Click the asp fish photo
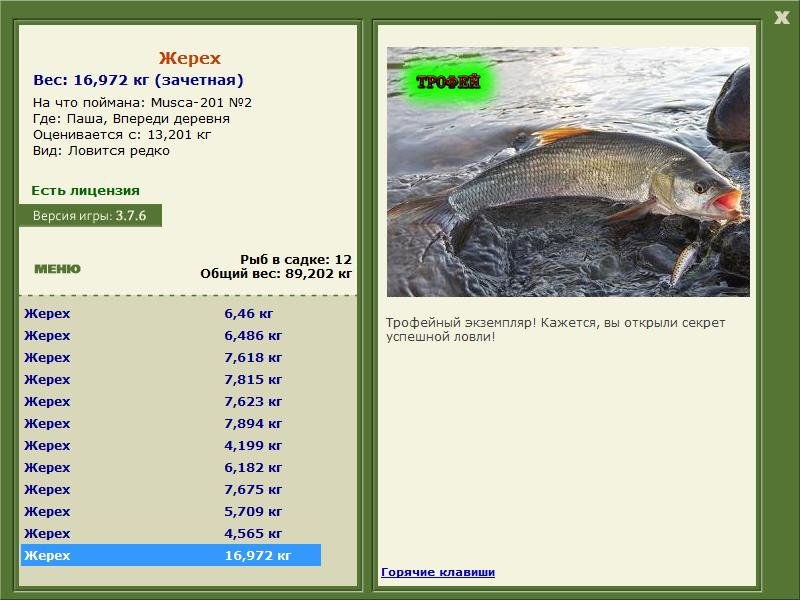 [x=568, y=172]
